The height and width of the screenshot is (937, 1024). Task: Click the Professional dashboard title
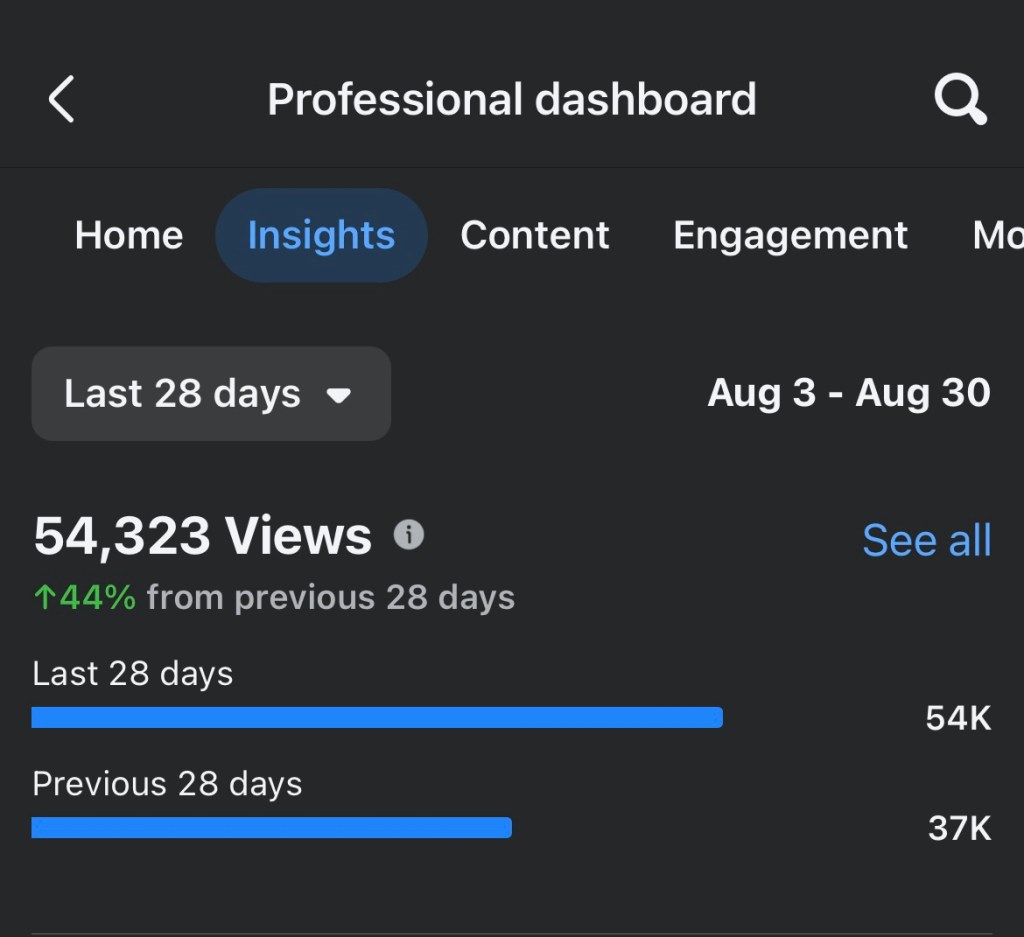point(511,100)
